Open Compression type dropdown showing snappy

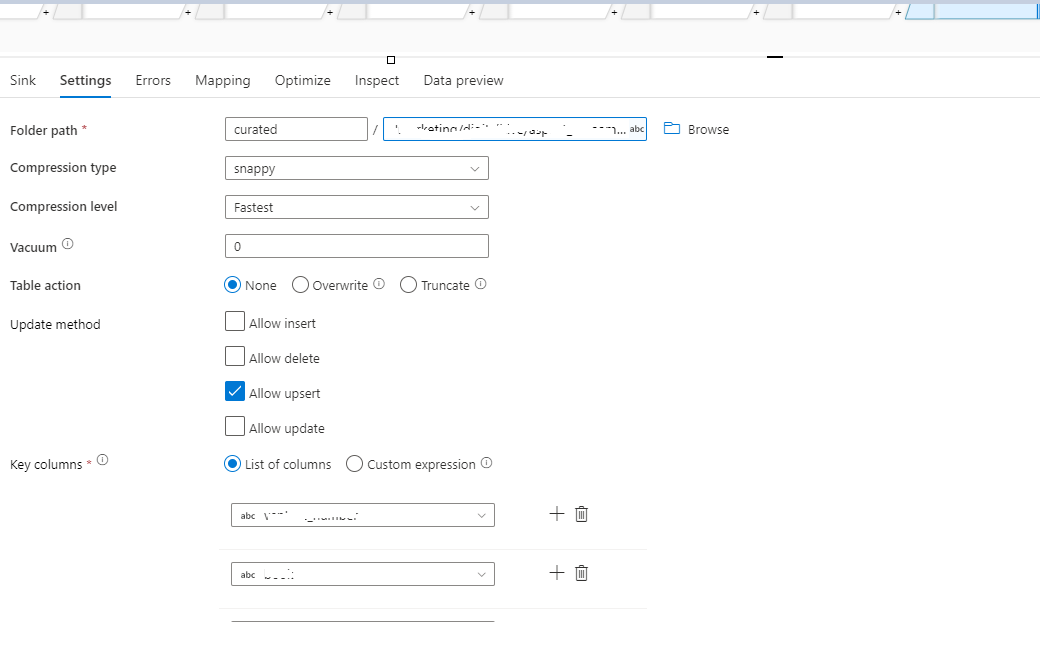(x=357, y=168)
